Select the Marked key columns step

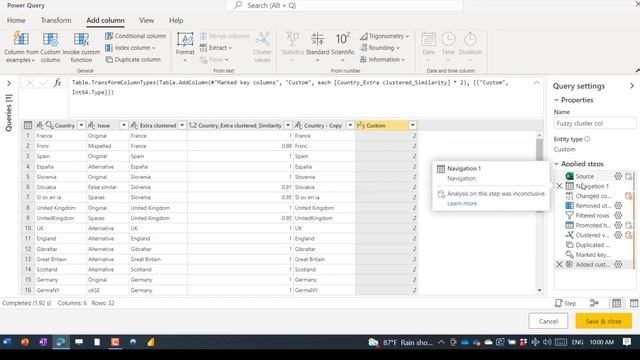click(593, 255)
